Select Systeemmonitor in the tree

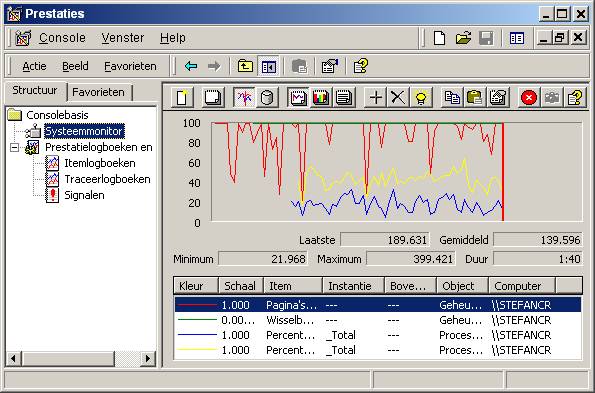point(84,131)
